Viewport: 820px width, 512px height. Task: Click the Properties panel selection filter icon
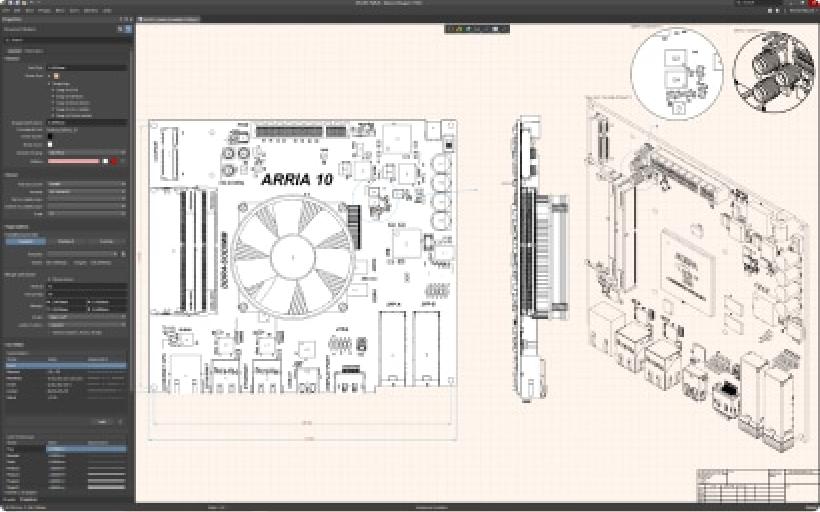tap(120, 30)
